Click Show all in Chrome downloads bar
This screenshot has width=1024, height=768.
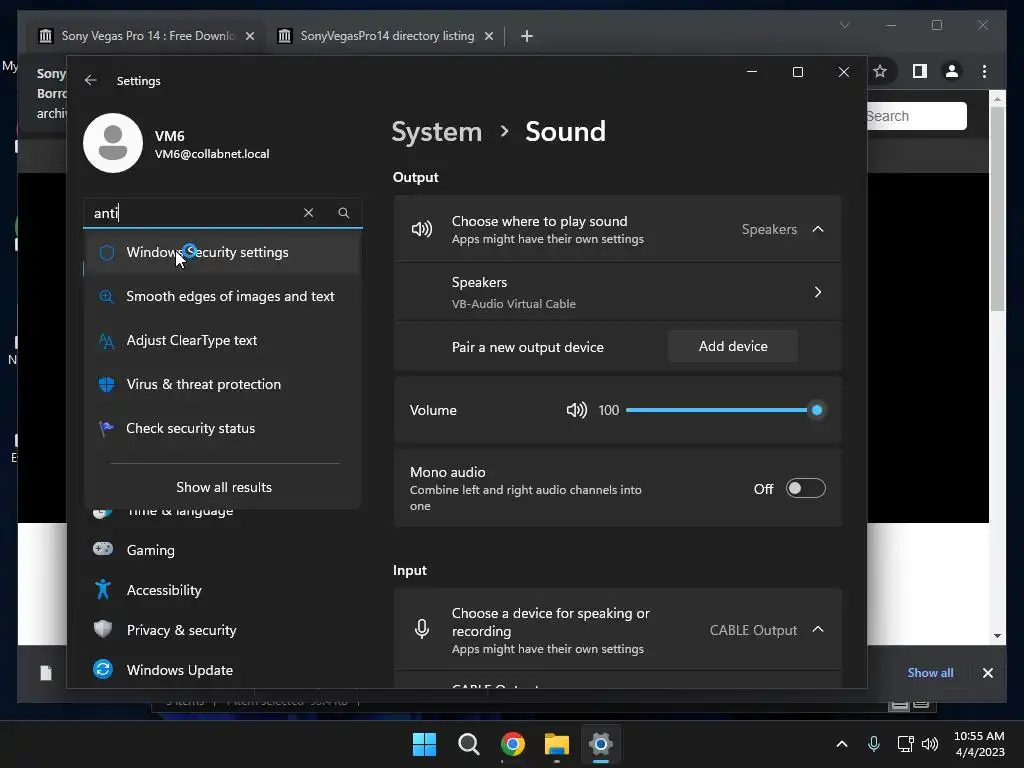click(930, 673)
